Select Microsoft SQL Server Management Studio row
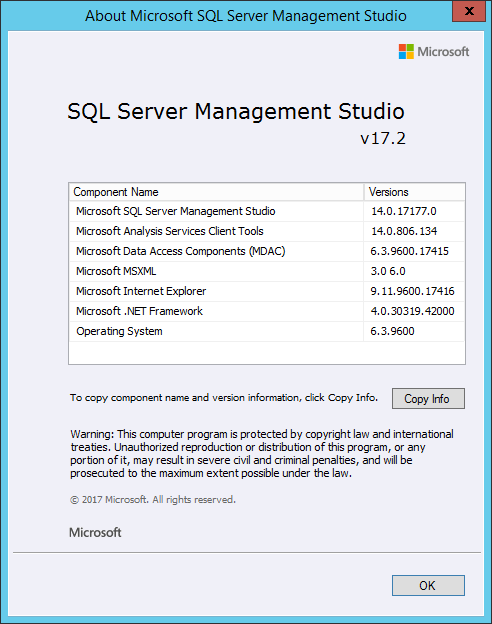The width and height of the screenshot is (492, 624). (x=267, y=211)
